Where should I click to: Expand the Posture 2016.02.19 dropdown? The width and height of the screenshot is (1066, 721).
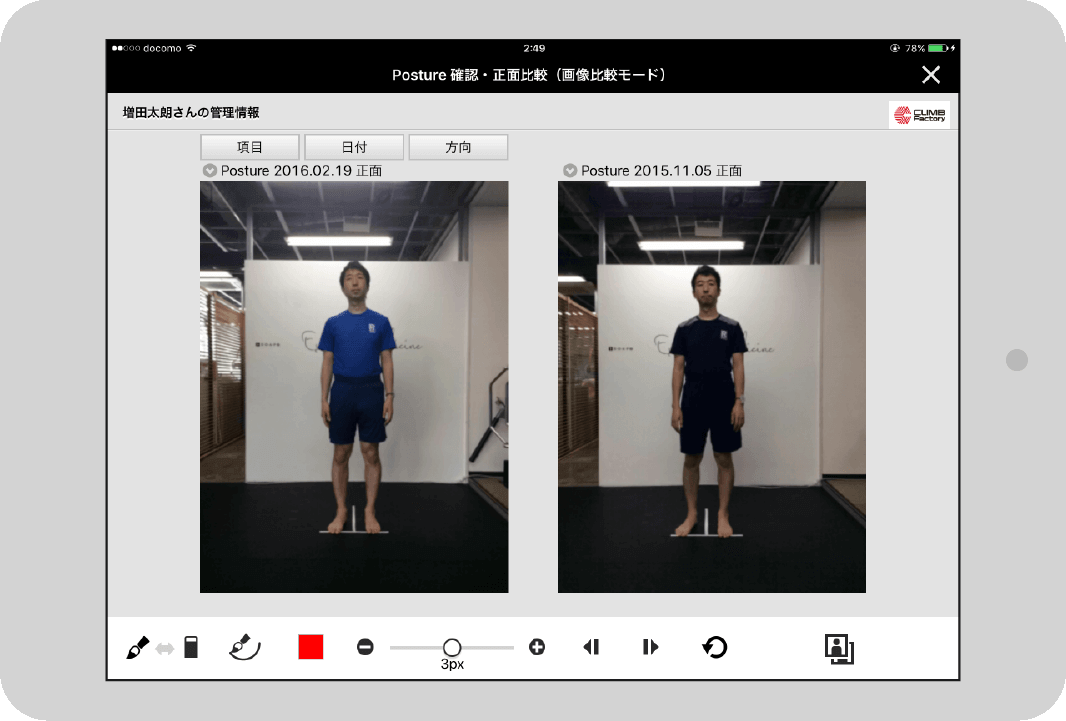coord(210,171)
